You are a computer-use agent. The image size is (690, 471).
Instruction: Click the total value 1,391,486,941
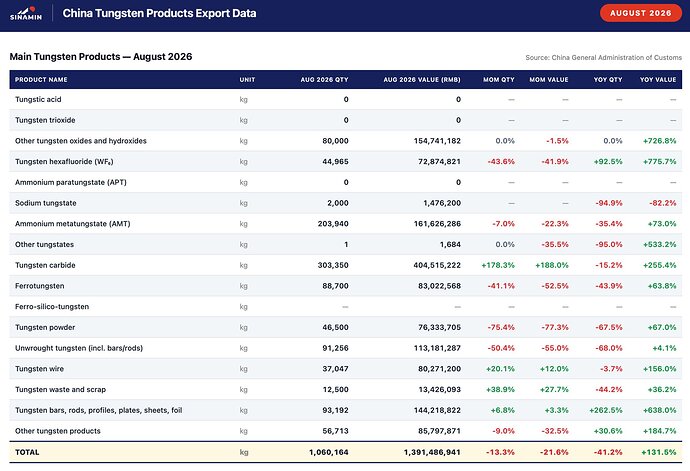pos(432,452)
